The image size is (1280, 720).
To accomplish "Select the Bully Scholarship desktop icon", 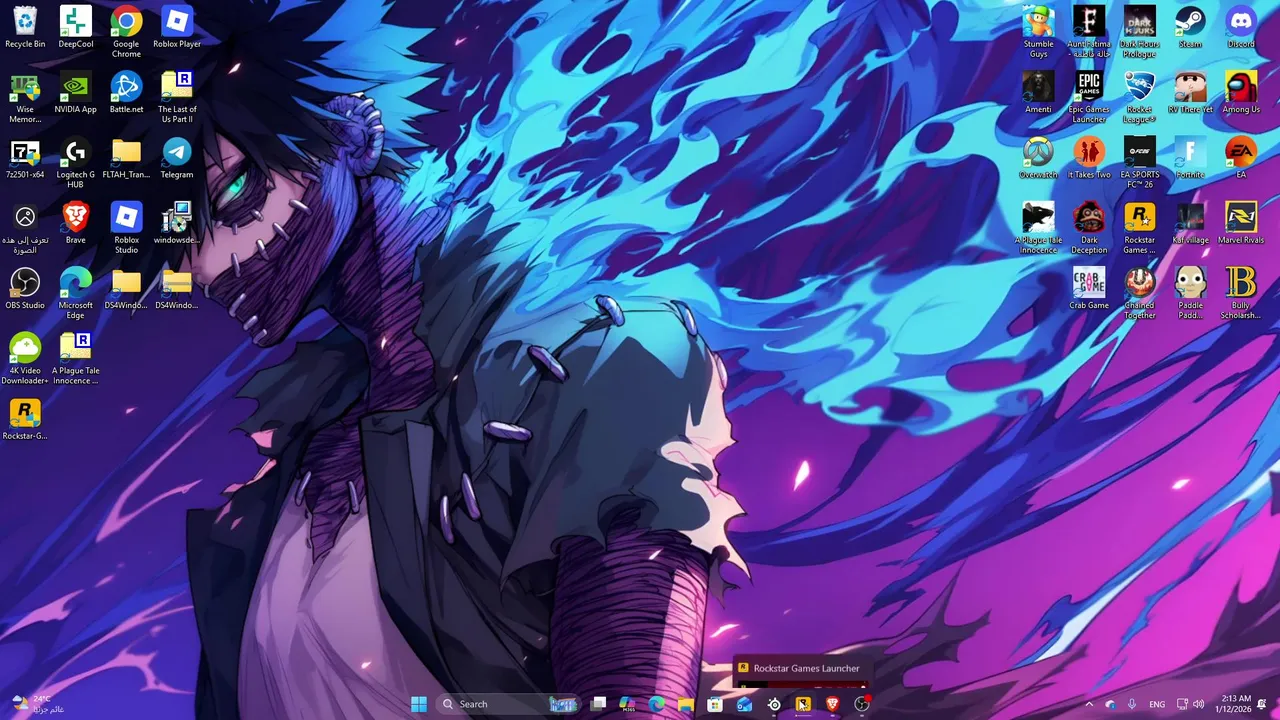I will point(1241,293).
